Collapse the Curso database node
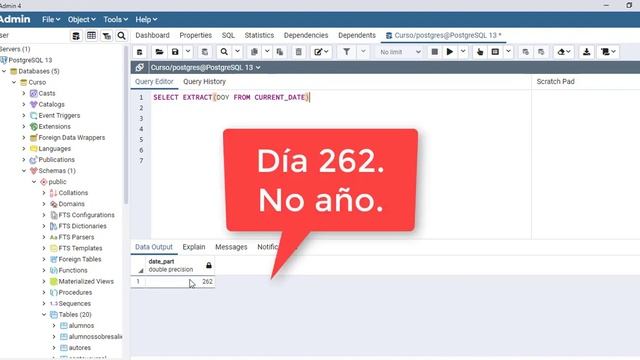This screenshot has width=640, height=360. 14,82
